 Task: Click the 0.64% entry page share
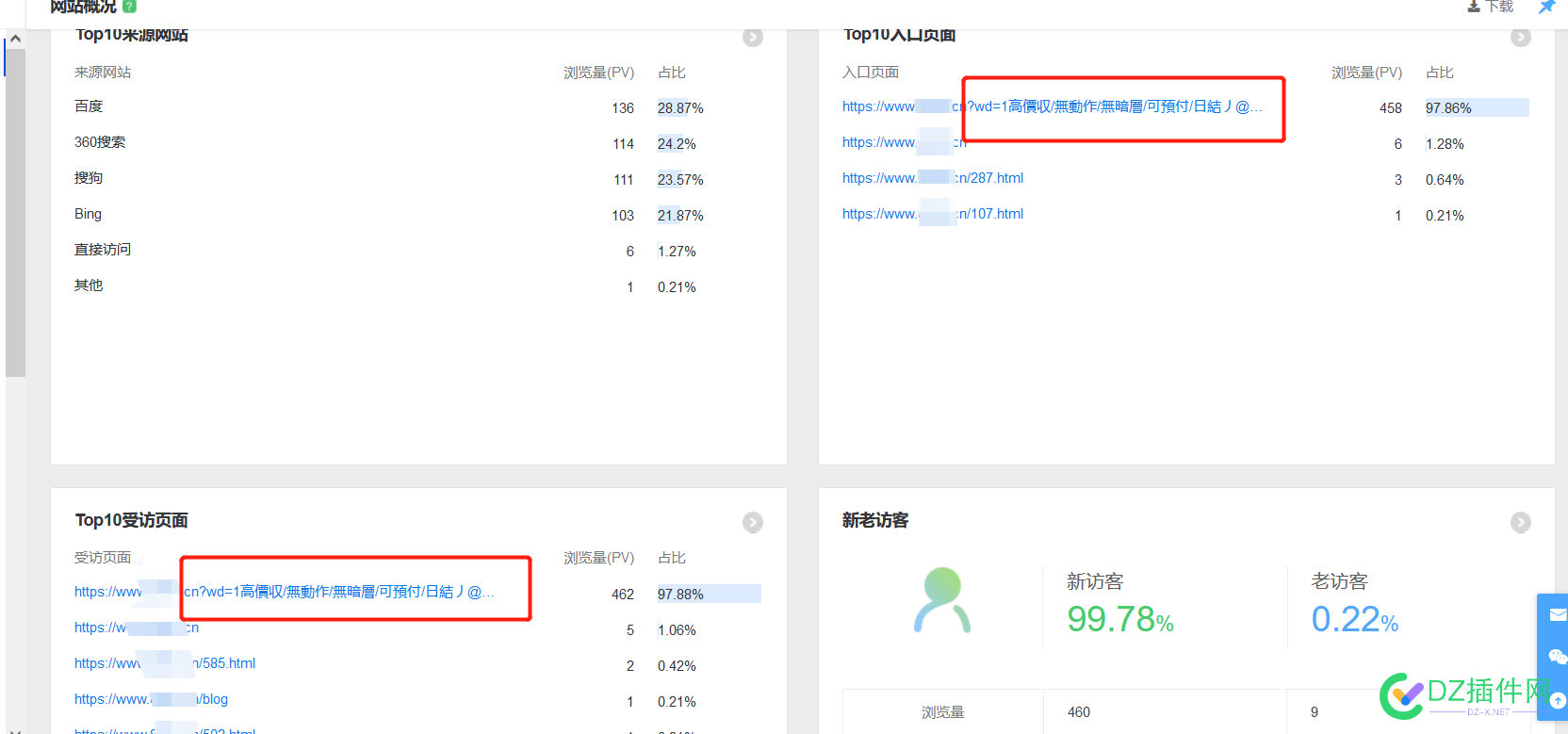(1445, 180)
